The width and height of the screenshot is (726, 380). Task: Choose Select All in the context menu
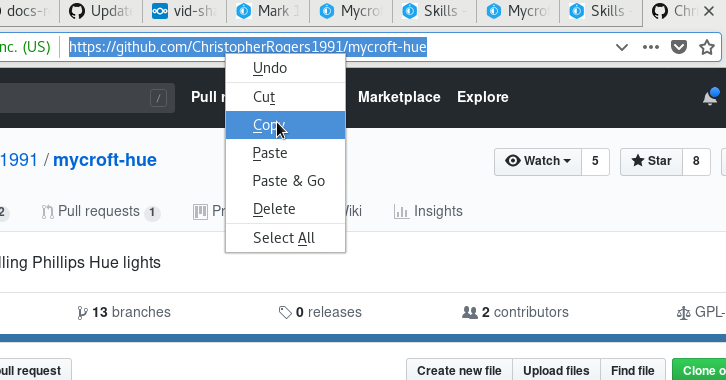pyautogui.click(x=285, y=238)
